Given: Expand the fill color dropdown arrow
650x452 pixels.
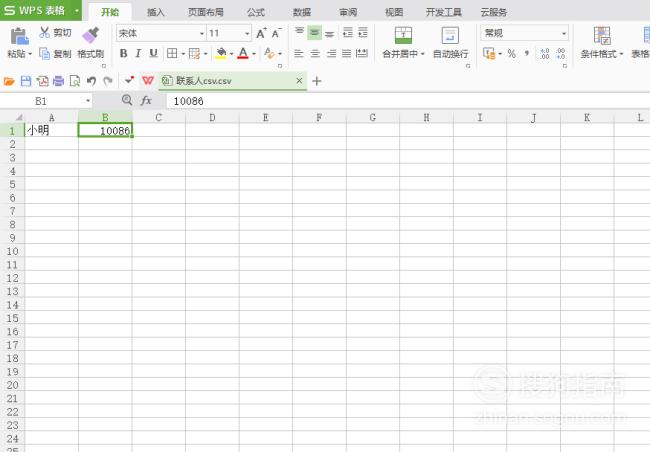Looking at the screenshot, I should (x=231, y=54).
